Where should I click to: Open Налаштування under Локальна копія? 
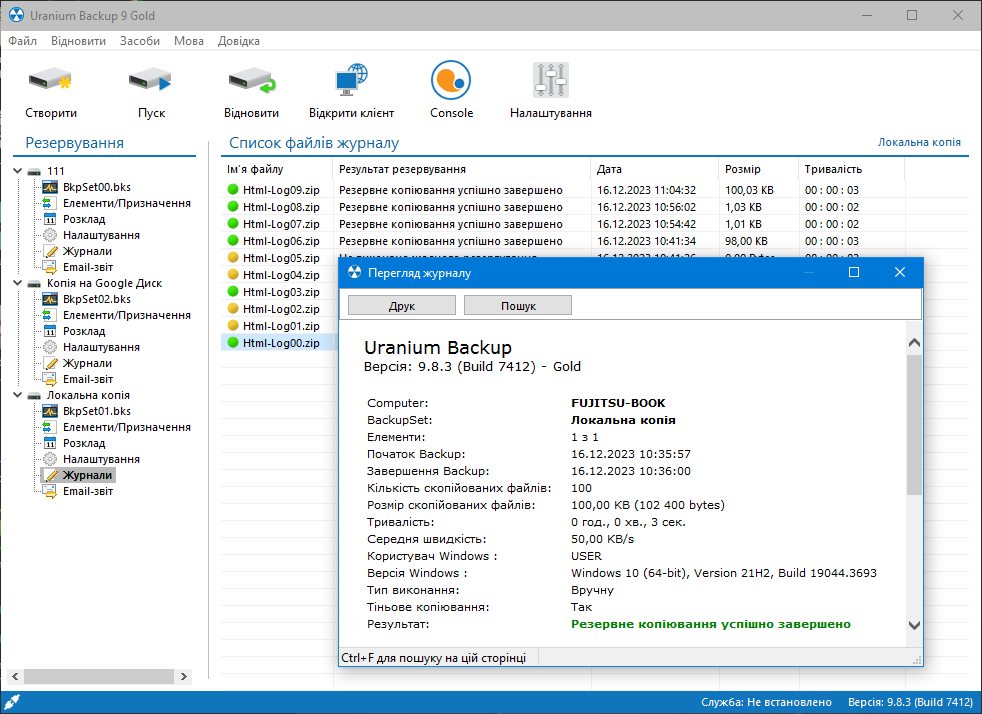(x=101, y=459)
